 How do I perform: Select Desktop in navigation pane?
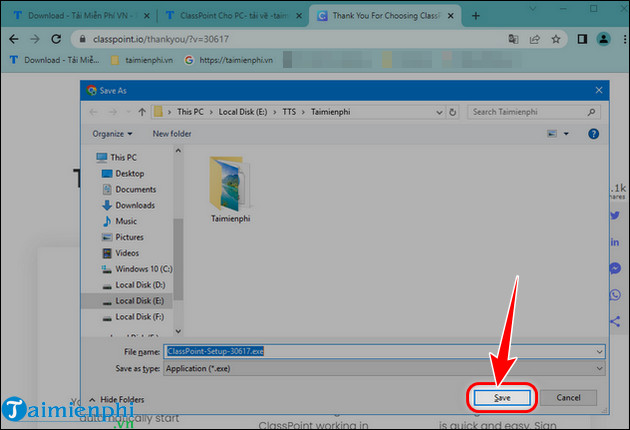tap(129, 173)
